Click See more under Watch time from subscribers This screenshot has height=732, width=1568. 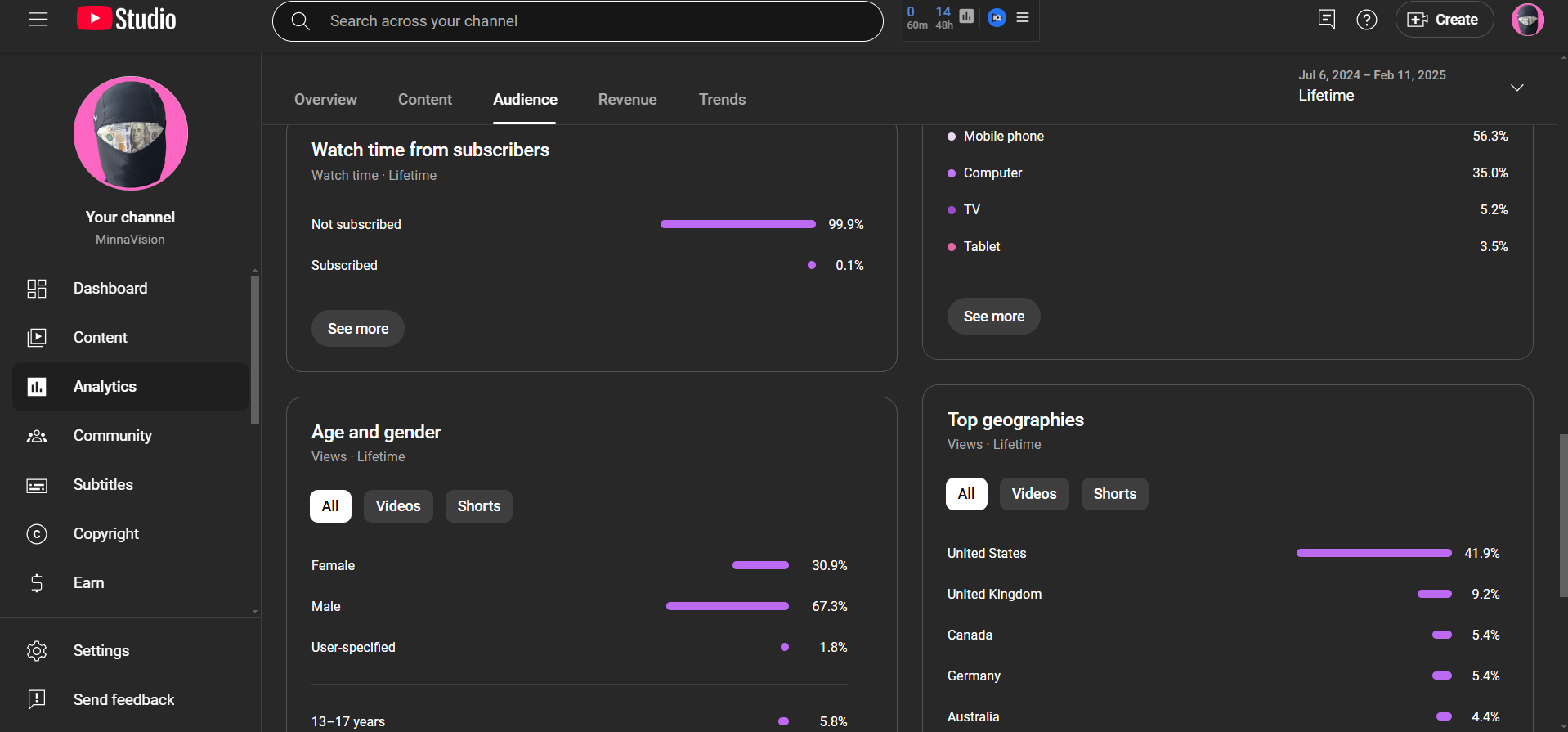[358, 329]
